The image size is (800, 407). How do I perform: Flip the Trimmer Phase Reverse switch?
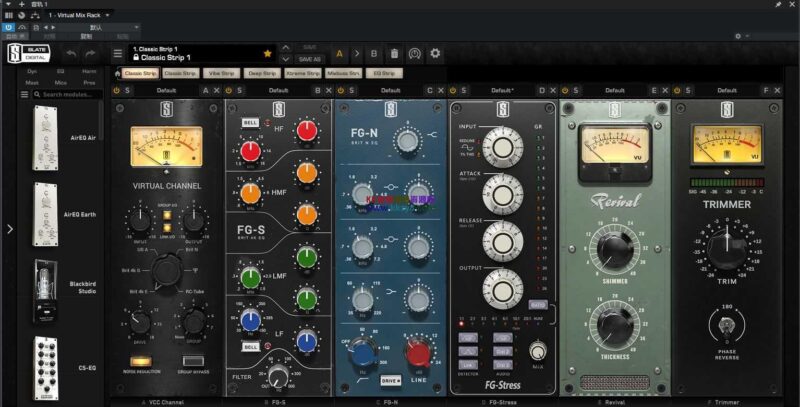[727, 325]
